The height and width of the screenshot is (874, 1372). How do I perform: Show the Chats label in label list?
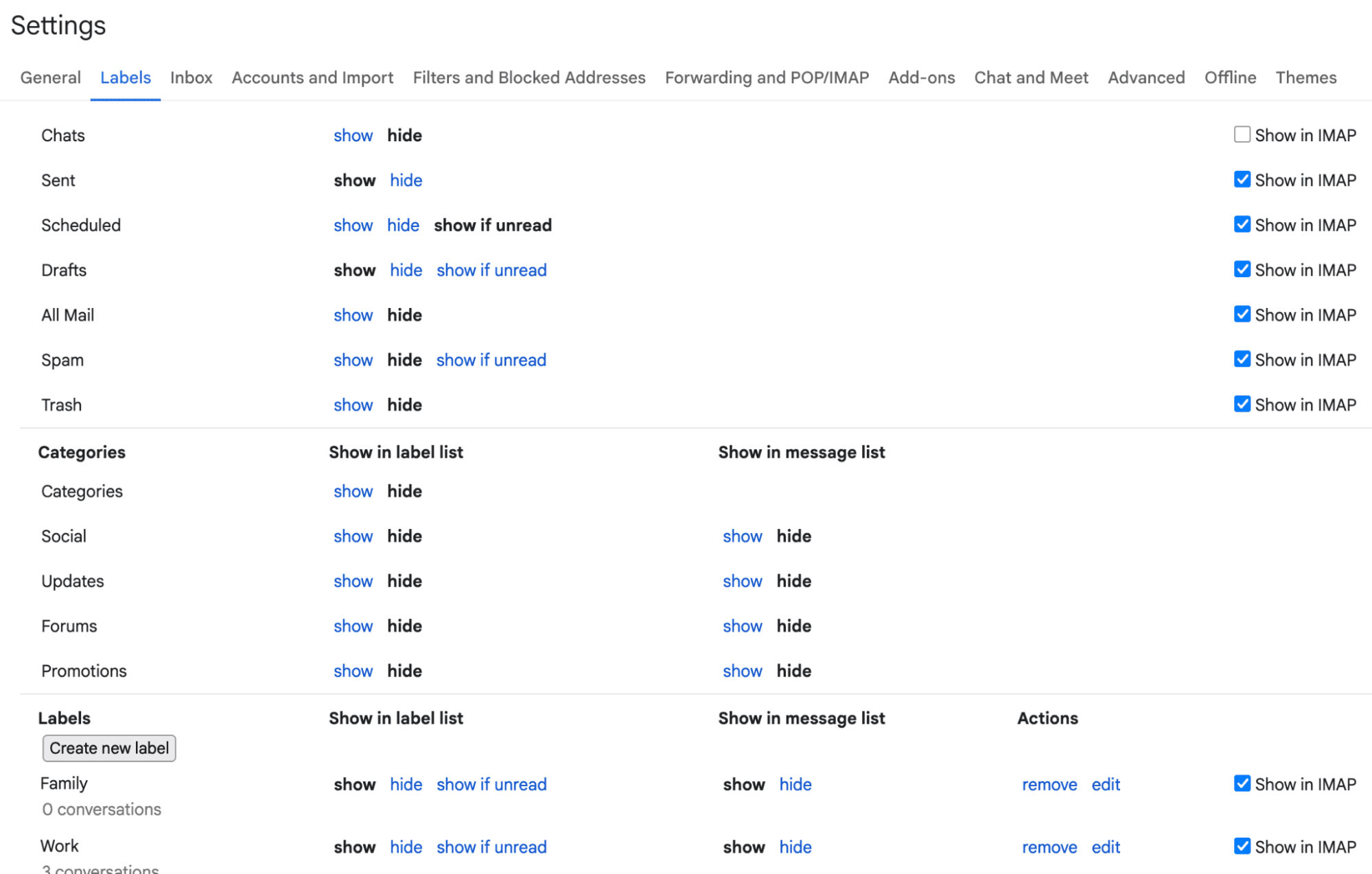[x=353, y=135]
